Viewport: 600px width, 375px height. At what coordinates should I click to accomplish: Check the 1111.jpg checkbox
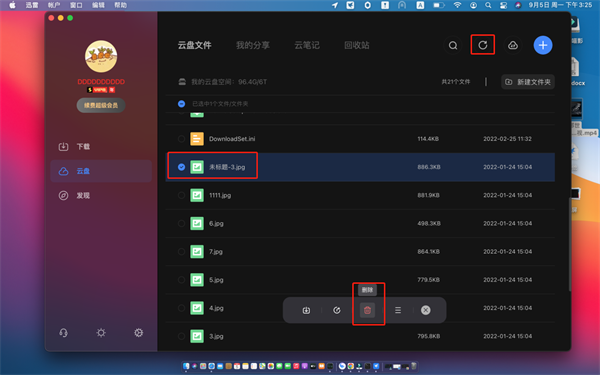pyautogui.click(x=181, y=195)
